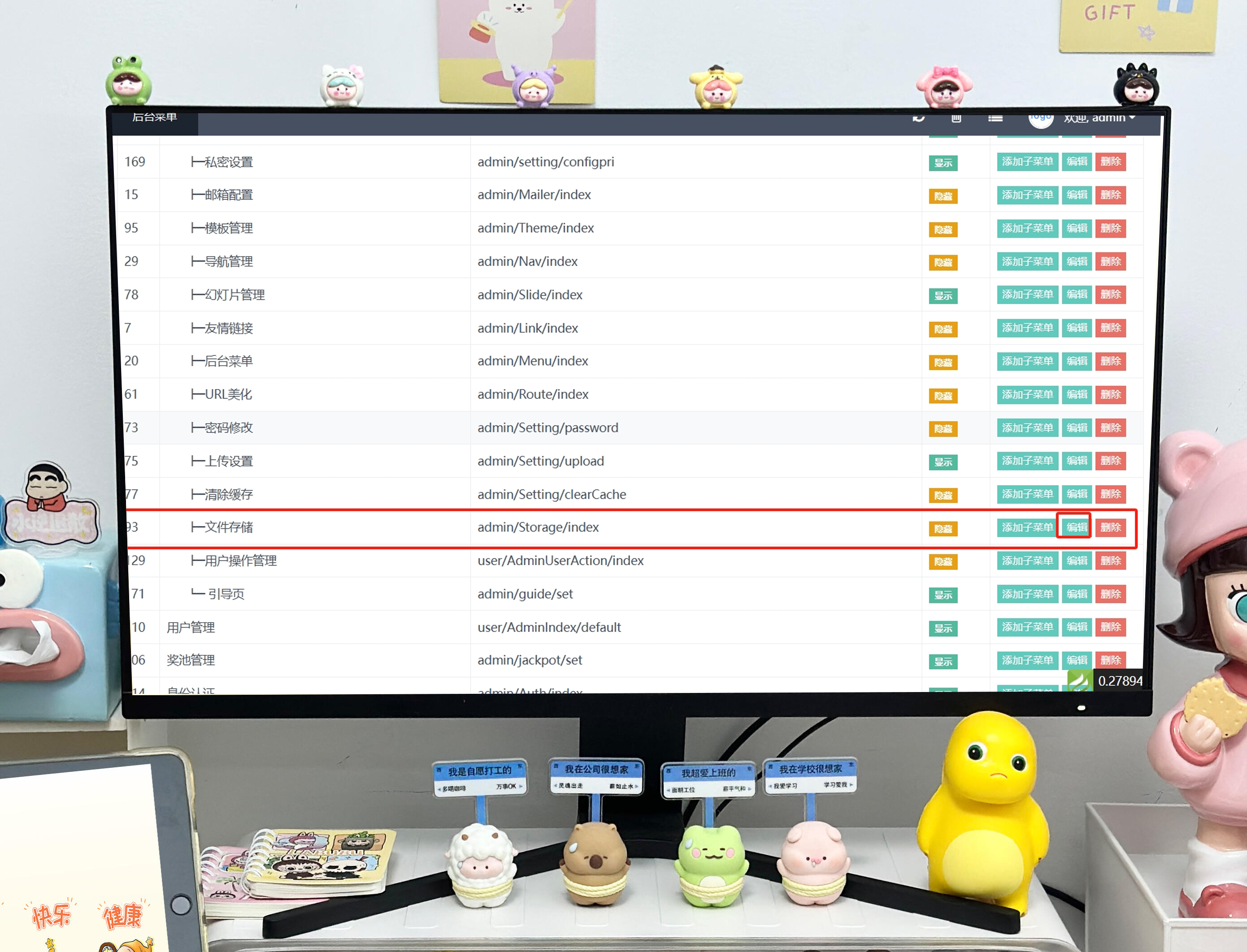This screenshot has height=952, width=1247.
Task: Click the trash icon in top bar
Action: (x=956, y=118)
